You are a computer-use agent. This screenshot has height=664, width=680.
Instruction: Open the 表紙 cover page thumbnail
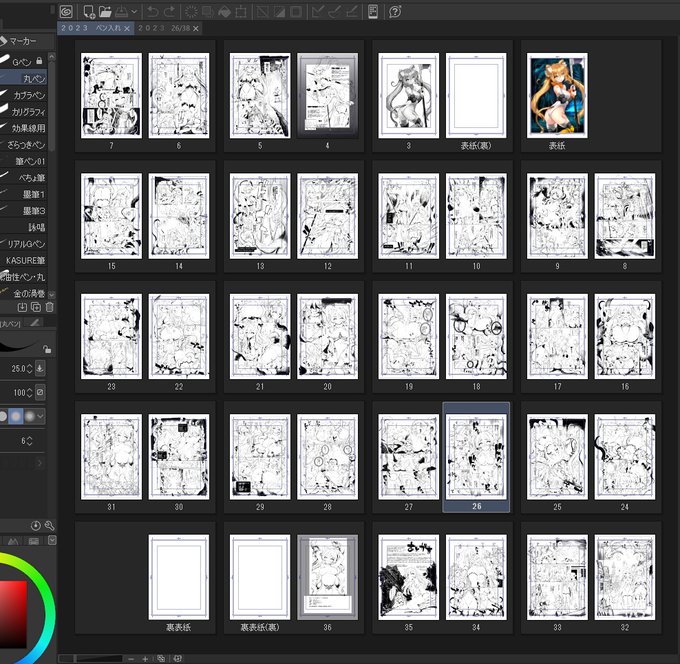click(x=557, y=96)
